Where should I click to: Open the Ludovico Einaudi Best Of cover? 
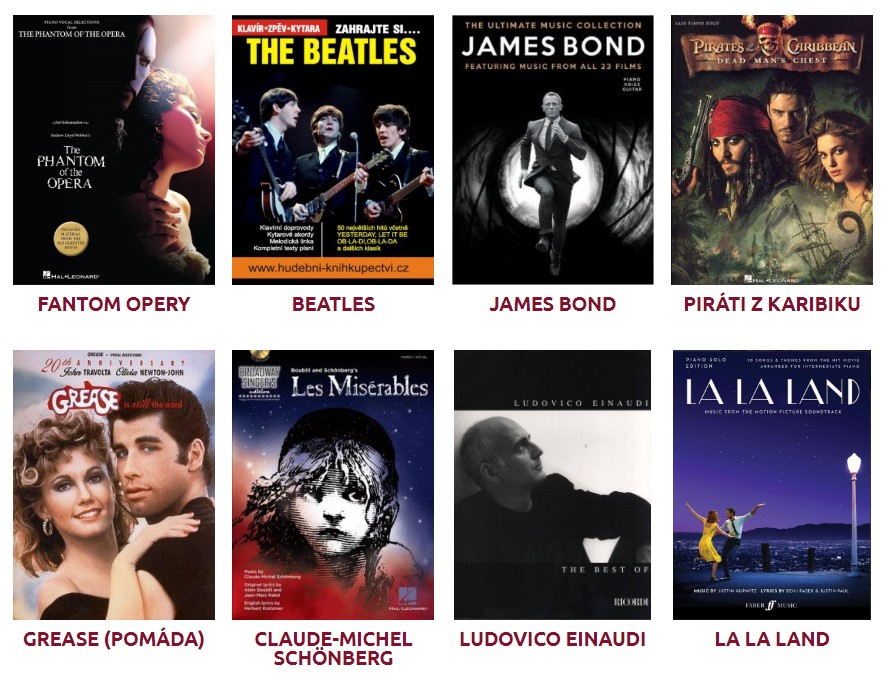(x=553, y=485)
